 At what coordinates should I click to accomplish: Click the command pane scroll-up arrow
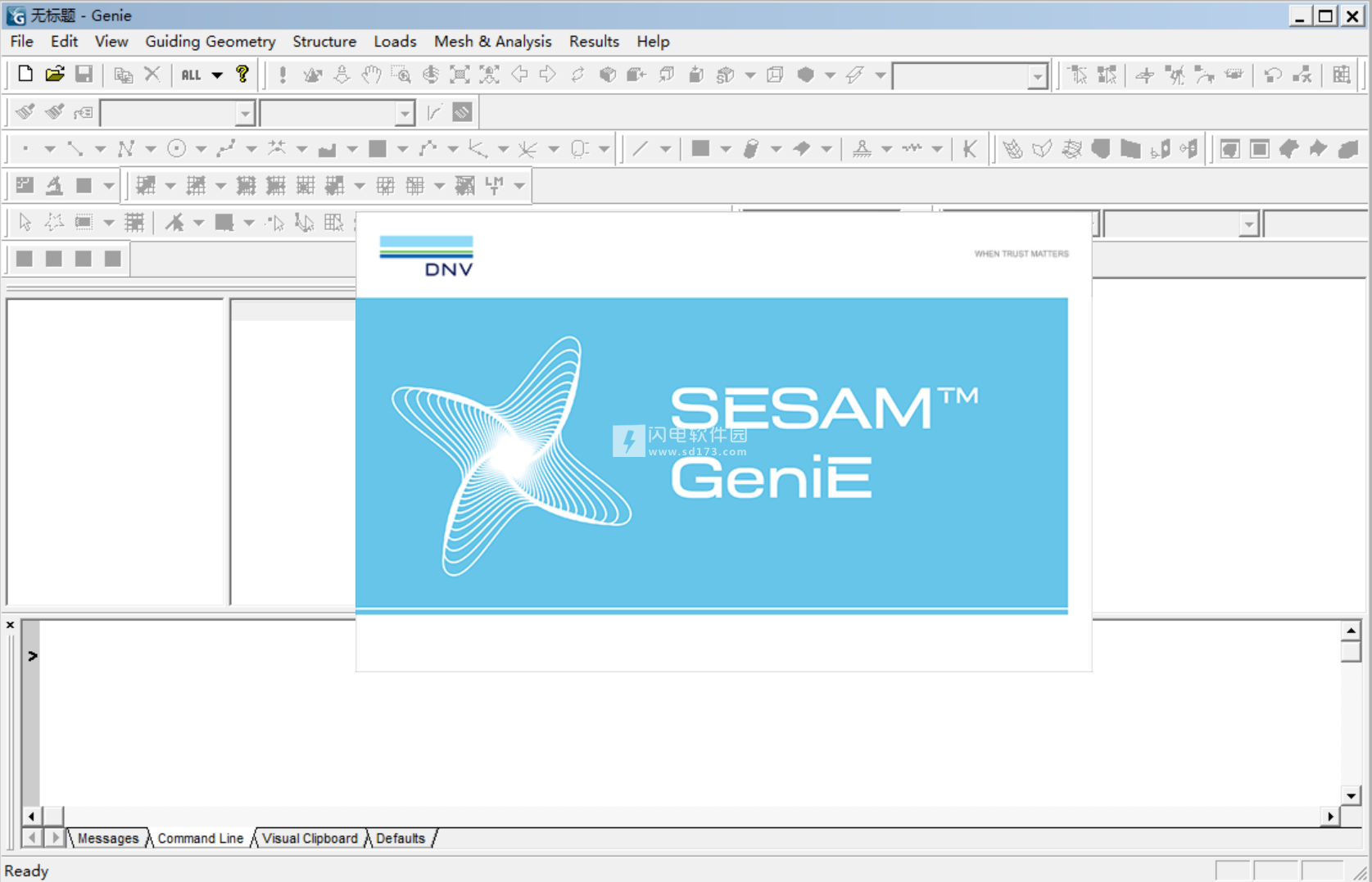(x=1351, y=630)
